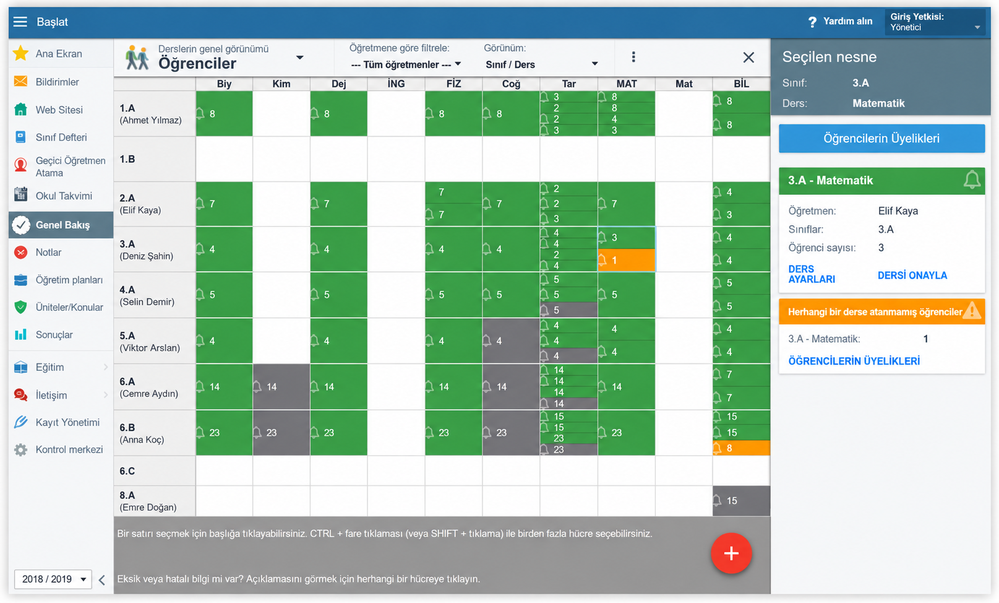Expand the Eğitim sidebar menu
Image resolution: width=999 pixels, height=603 pixels.
(x=61, y=367)
